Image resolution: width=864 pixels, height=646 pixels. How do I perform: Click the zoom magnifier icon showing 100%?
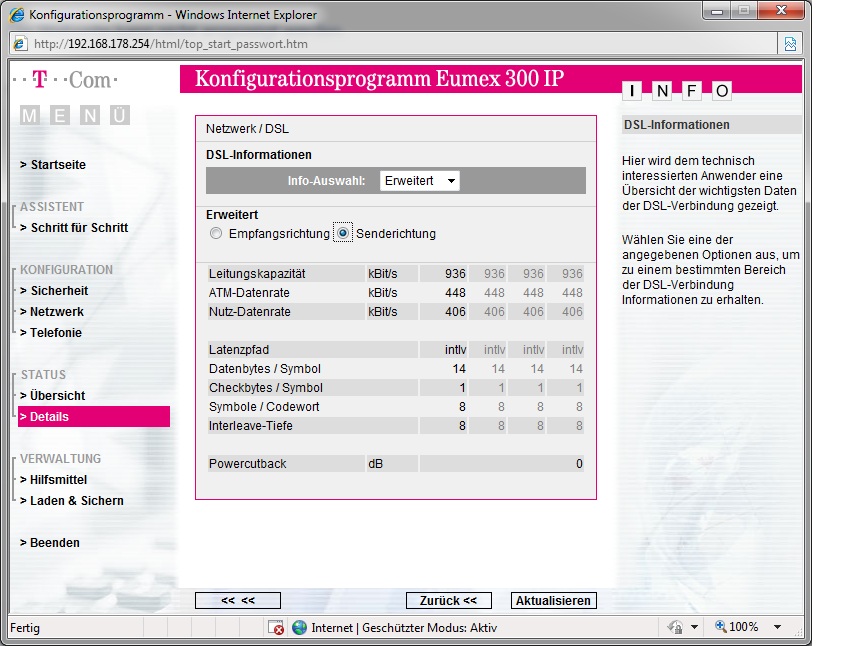tap(720, 626)
